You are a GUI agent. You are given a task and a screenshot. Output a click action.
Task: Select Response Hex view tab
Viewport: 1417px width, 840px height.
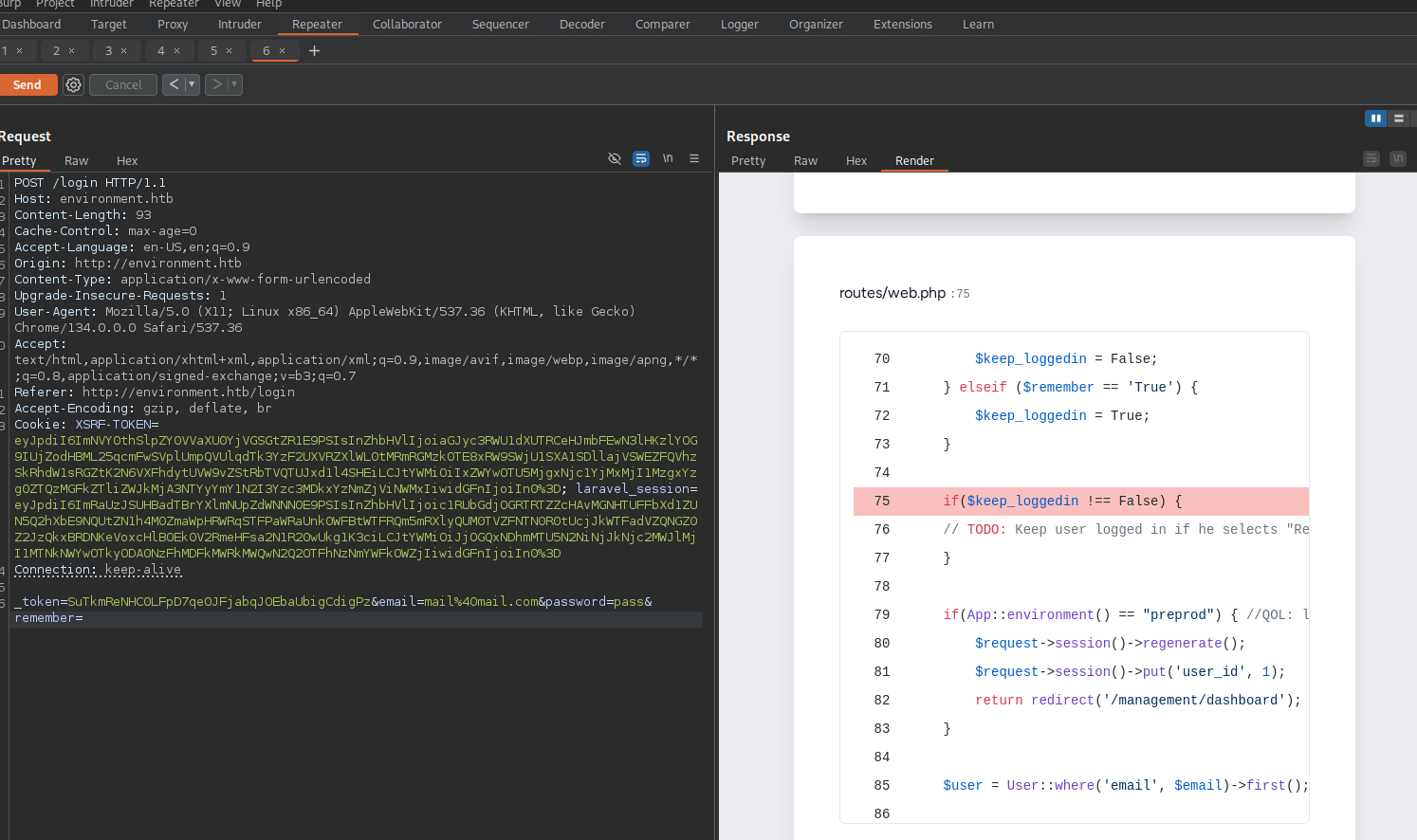tap(856, 160)
